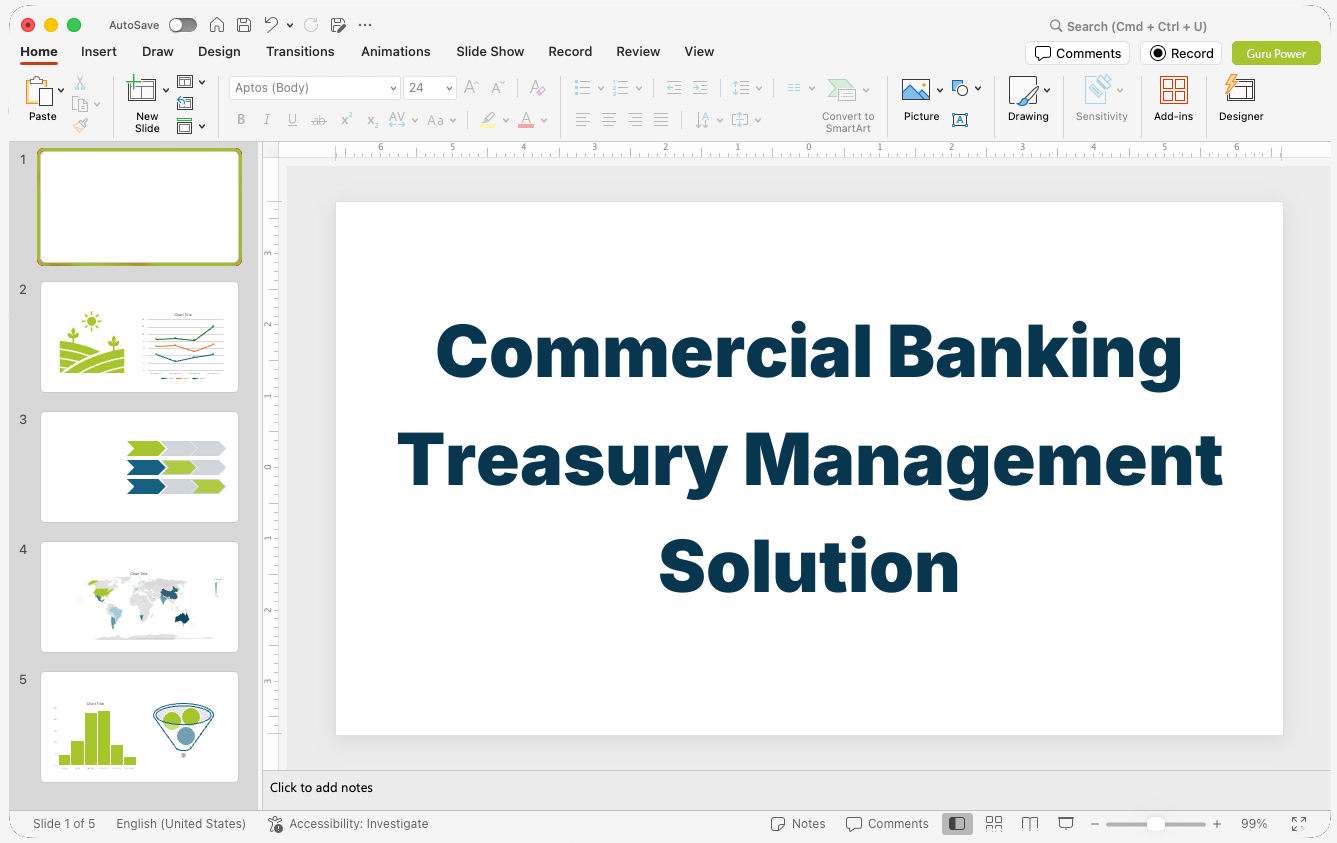Click the Format Painter brush icon
The image size is (1337, 843).
pyautogui.click(x=80, y=125)
